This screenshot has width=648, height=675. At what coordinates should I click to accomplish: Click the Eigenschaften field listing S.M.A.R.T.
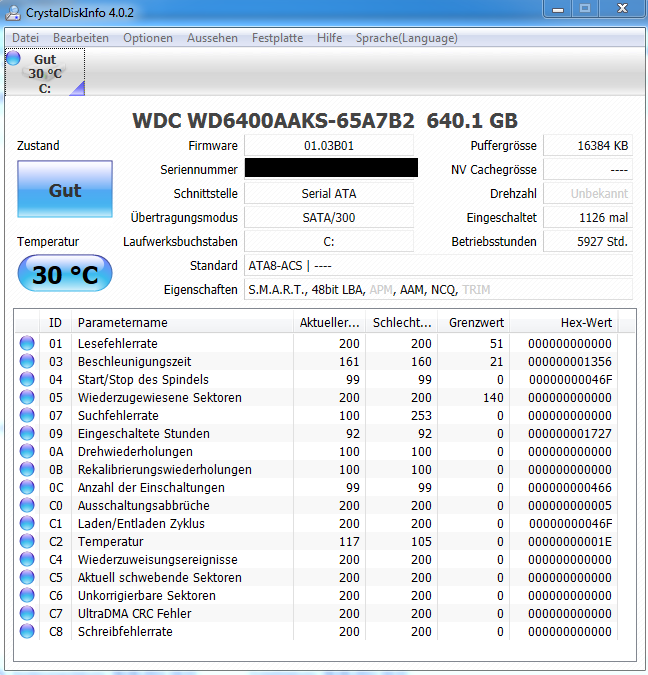coord(438,290)
